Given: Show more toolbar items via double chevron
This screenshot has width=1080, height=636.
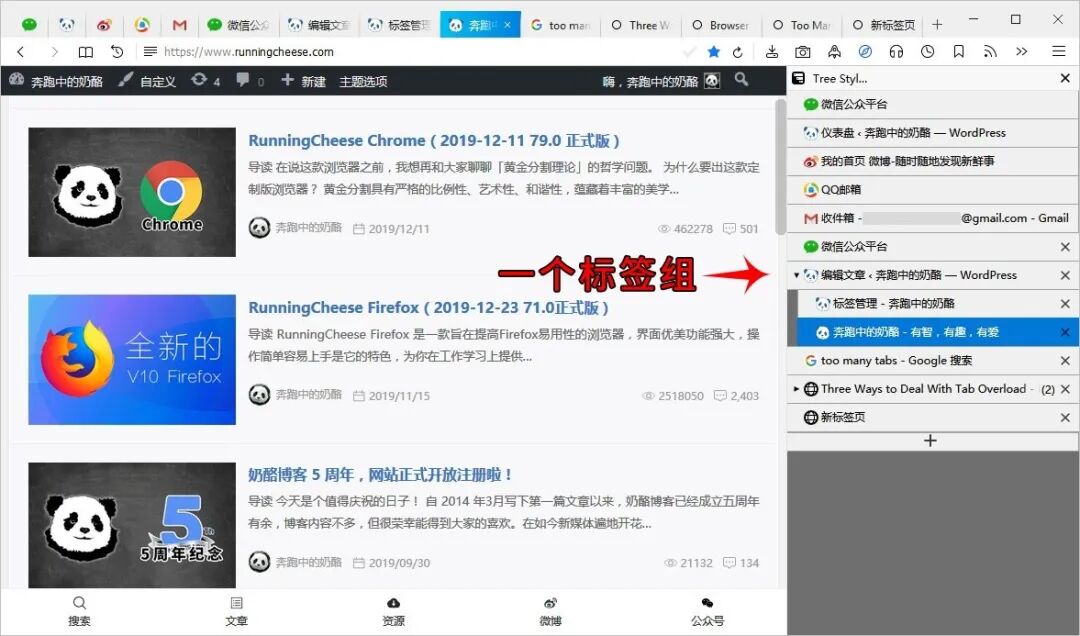Looking at the screenshot, I should point(1021,52).
